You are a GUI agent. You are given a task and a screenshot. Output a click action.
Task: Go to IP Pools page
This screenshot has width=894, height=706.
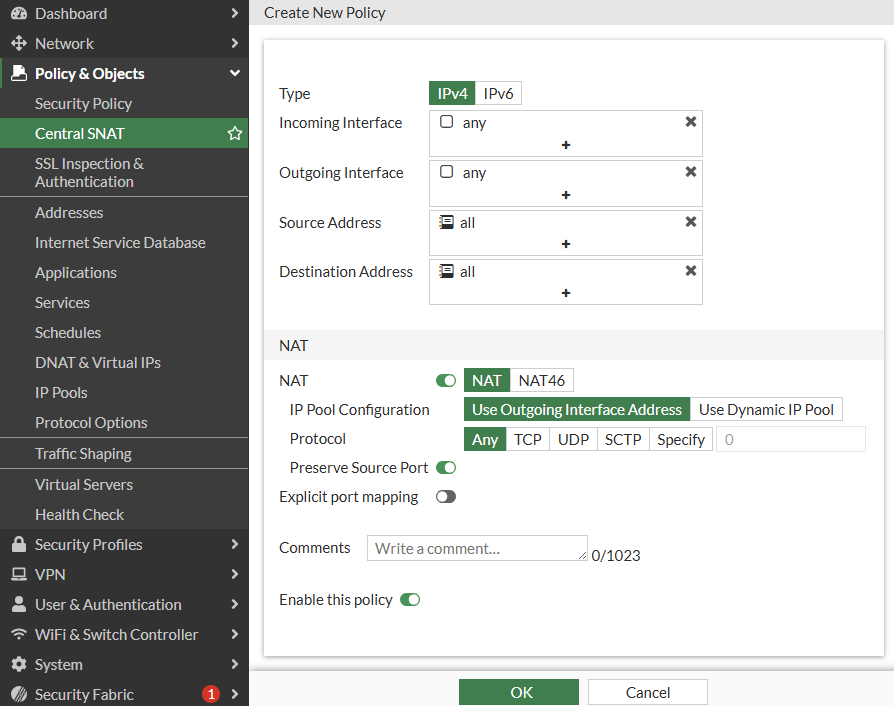pyautogui.click(x=124, y=392)
